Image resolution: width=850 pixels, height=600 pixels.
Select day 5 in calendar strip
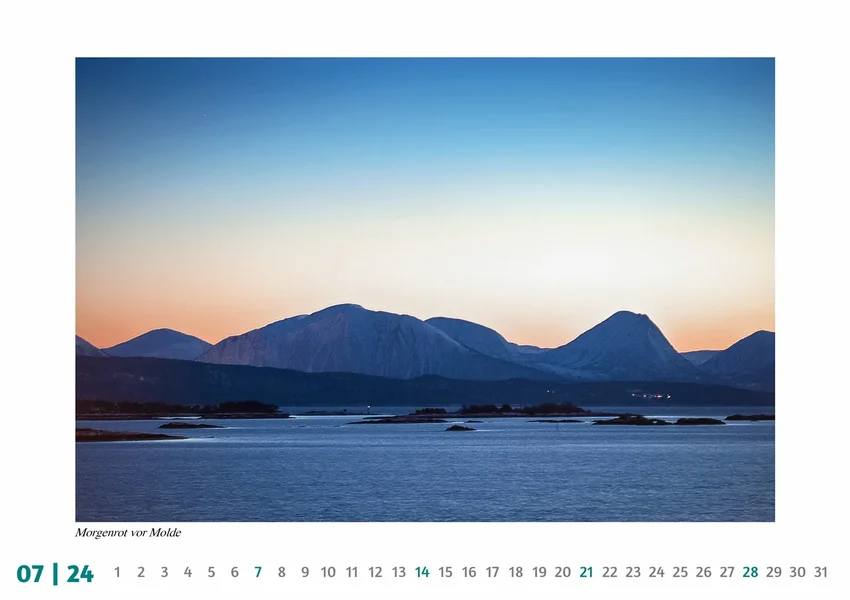click(x=211, y=572)
